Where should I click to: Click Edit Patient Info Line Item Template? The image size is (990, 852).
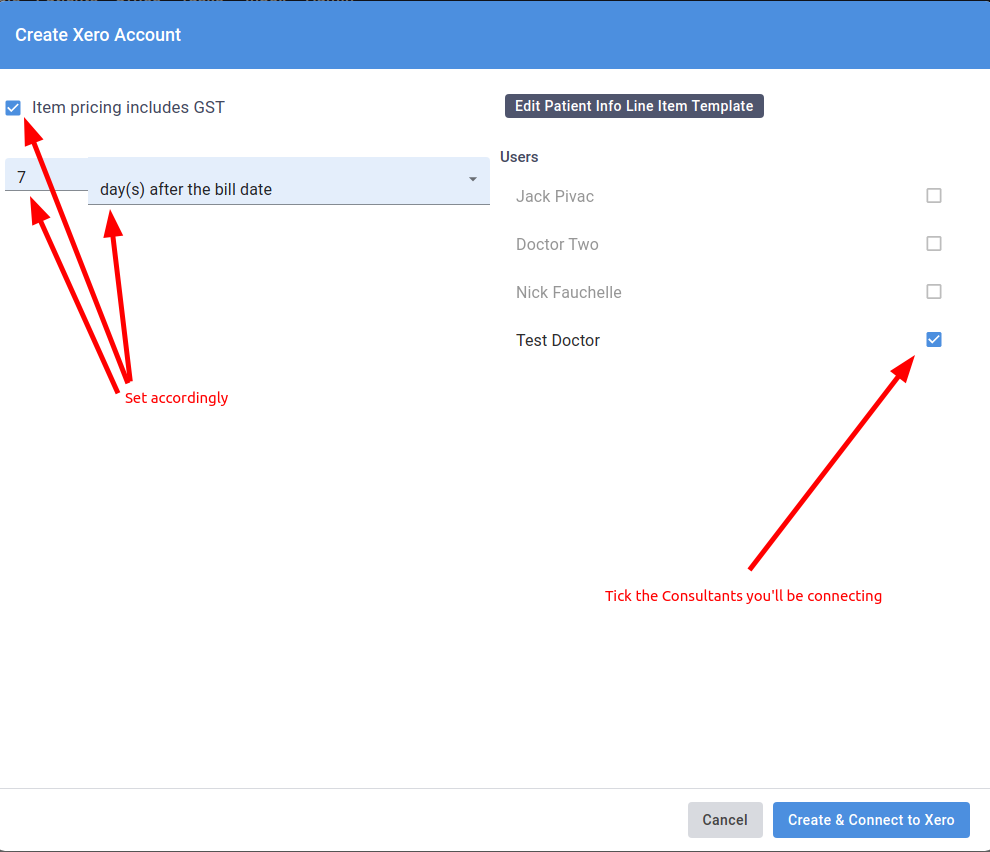(634, 105)
